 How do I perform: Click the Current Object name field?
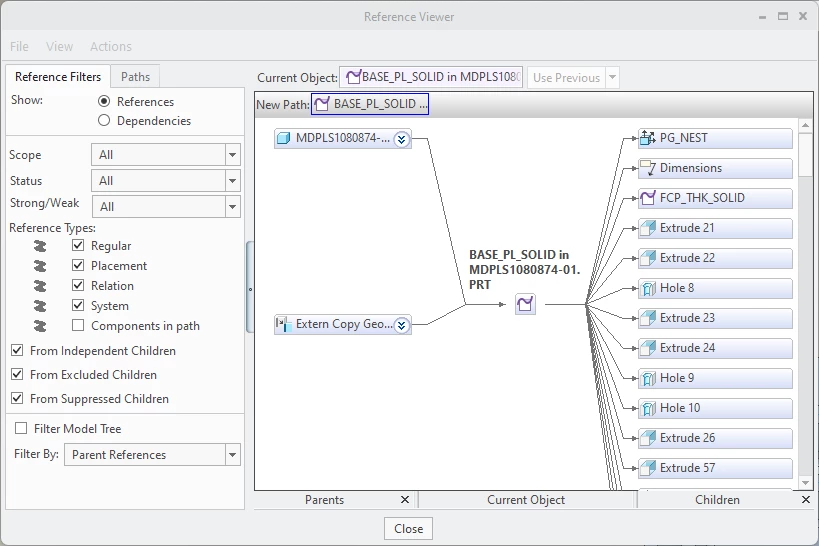(431, 77)
